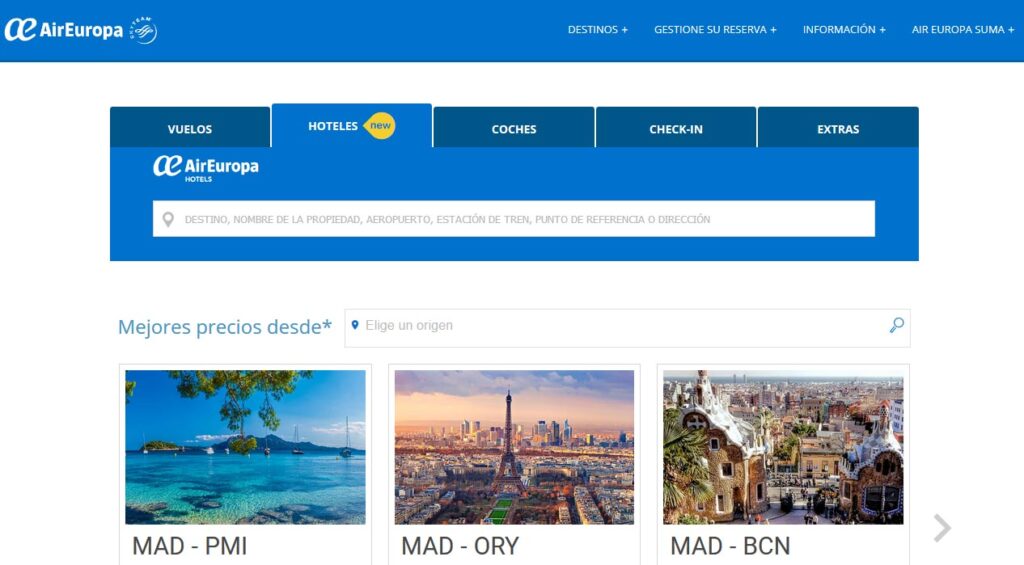The height and width of the screenshot is (565, 1024).
Task: Click the yellow new badge on Hoteles
Action: pyautogui.click(x=380, y=125)
